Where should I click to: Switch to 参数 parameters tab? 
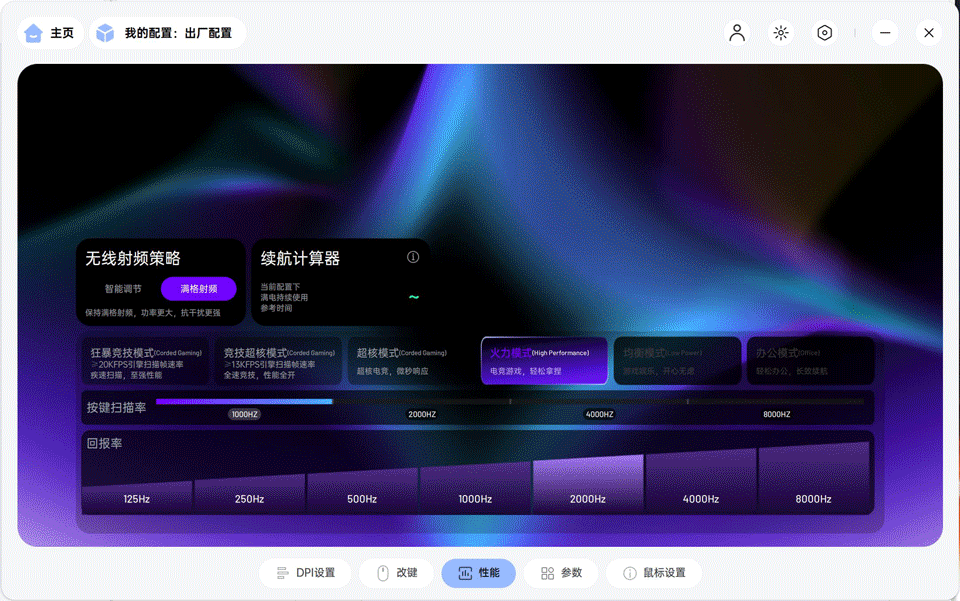pyautogui.click(x=561, y=573)
